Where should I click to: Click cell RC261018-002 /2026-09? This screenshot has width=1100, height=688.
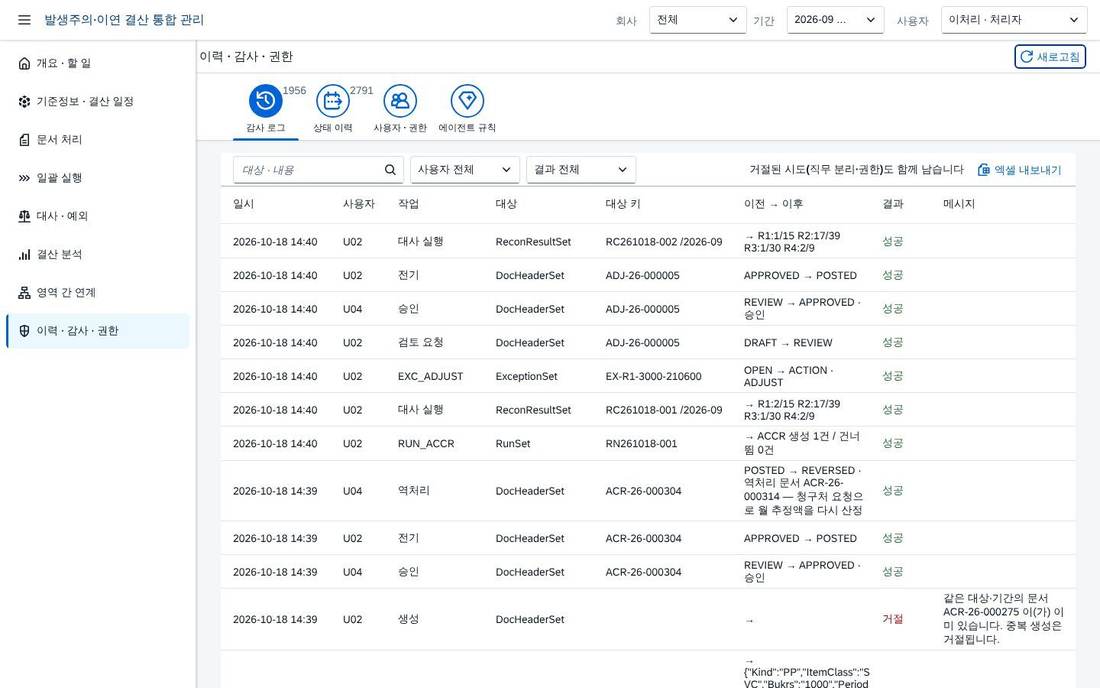(x=664, y=242)
